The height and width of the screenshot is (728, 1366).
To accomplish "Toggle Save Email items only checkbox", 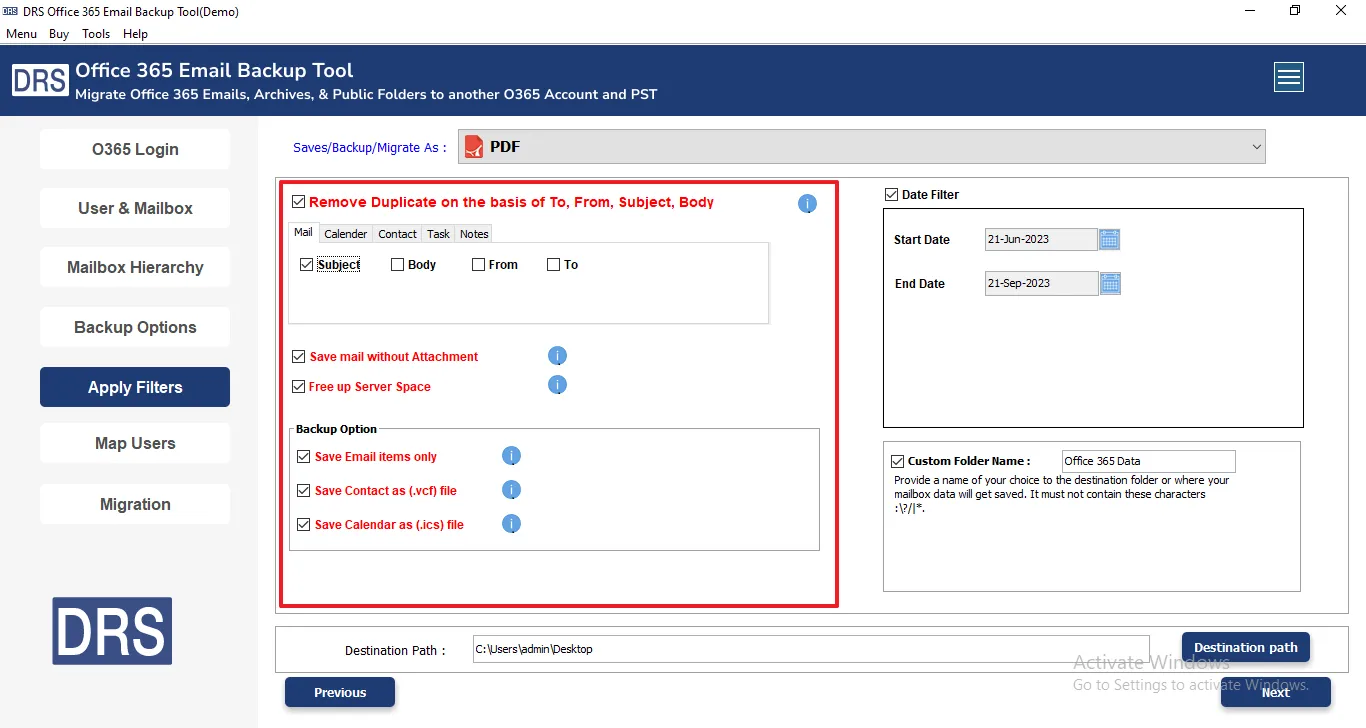I will [304, 456].
